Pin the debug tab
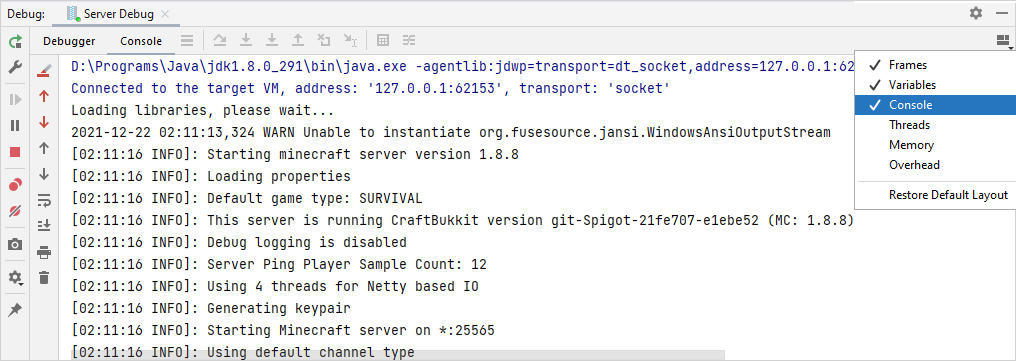 [16, 310]
